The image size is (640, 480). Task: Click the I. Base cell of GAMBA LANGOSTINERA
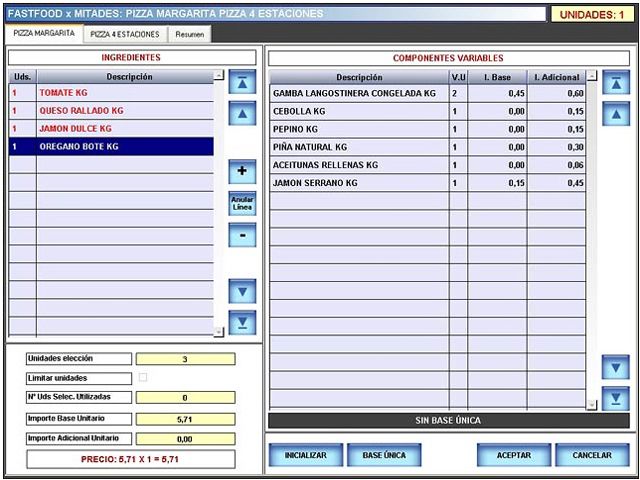[x=497, y=93]
